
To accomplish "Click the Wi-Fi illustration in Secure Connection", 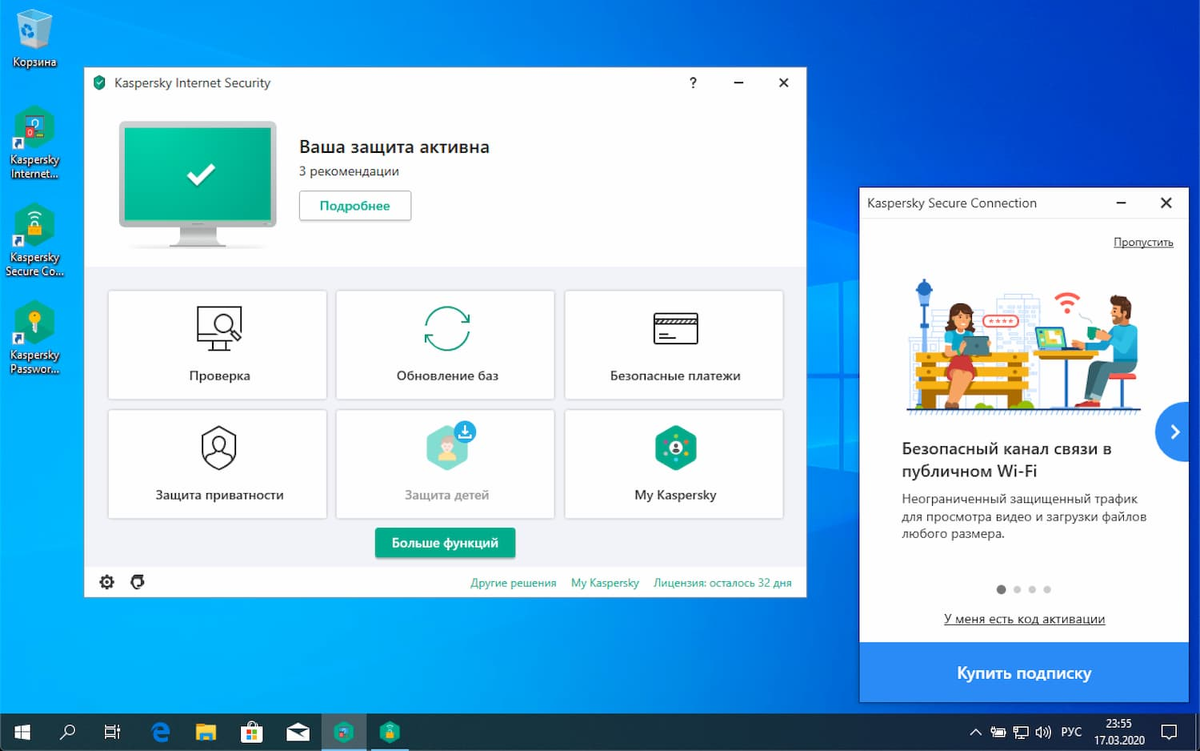I will click(1024, 347).
